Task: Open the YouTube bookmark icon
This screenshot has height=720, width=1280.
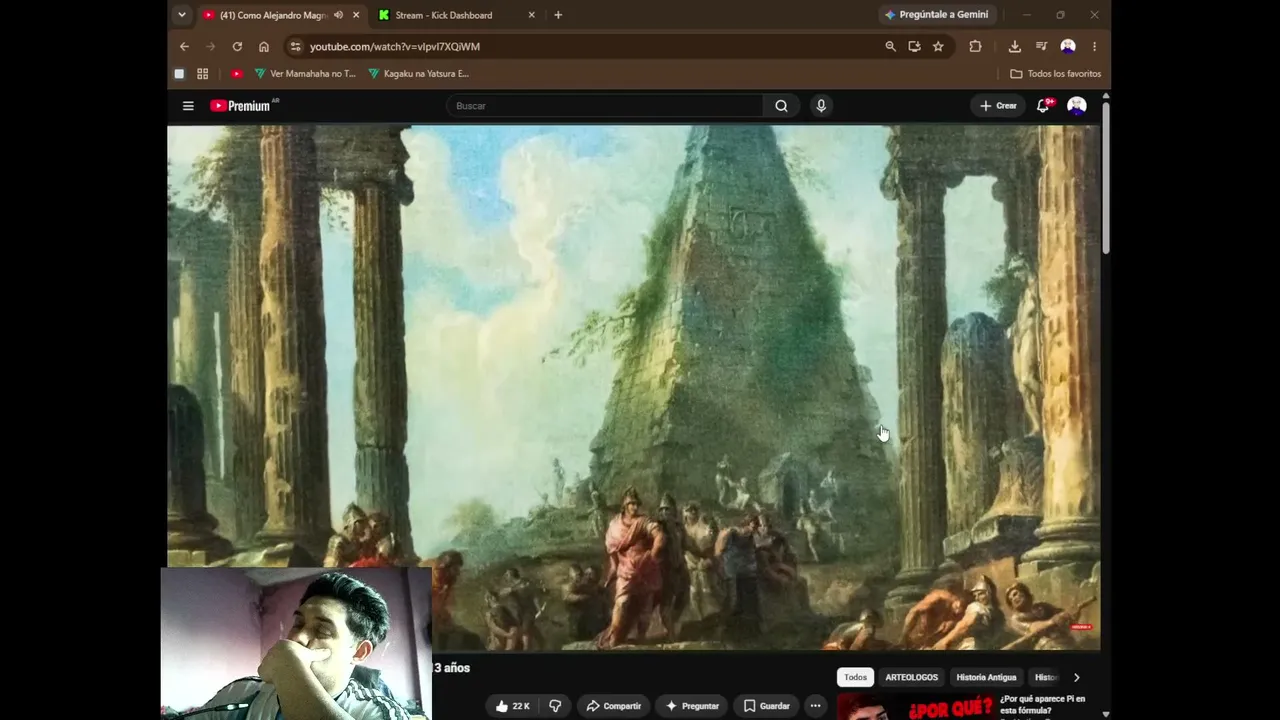Action: coord(237,73)
